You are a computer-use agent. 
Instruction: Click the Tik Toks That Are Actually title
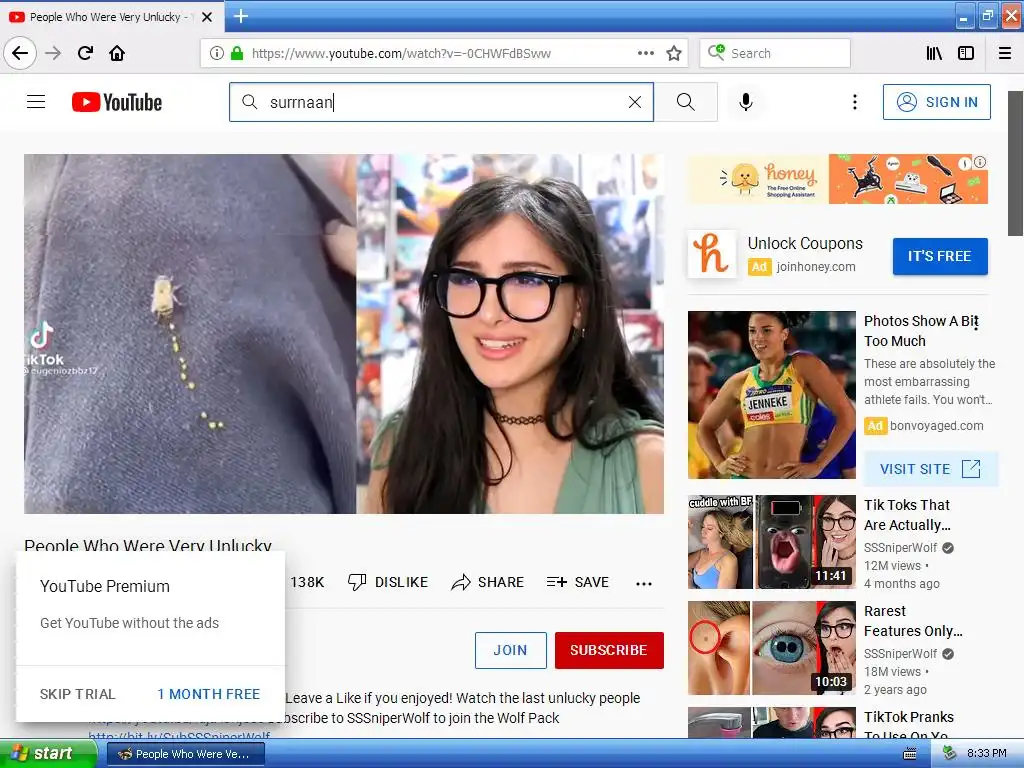907,515
